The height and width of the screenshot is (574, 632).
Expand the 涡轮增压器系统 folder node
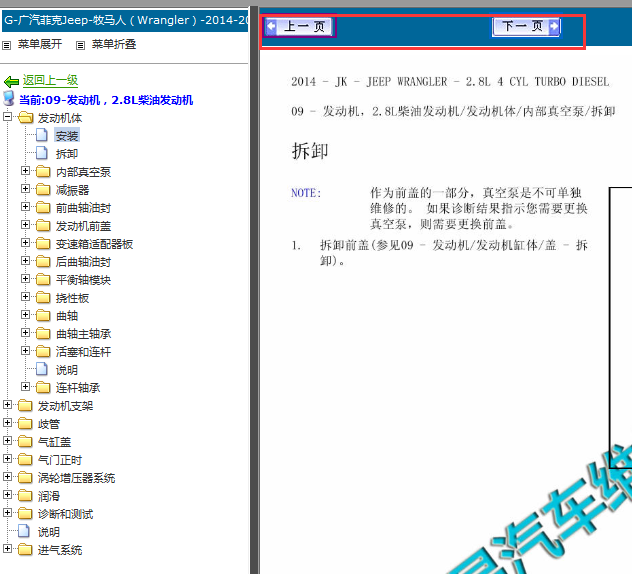[7, 476]
